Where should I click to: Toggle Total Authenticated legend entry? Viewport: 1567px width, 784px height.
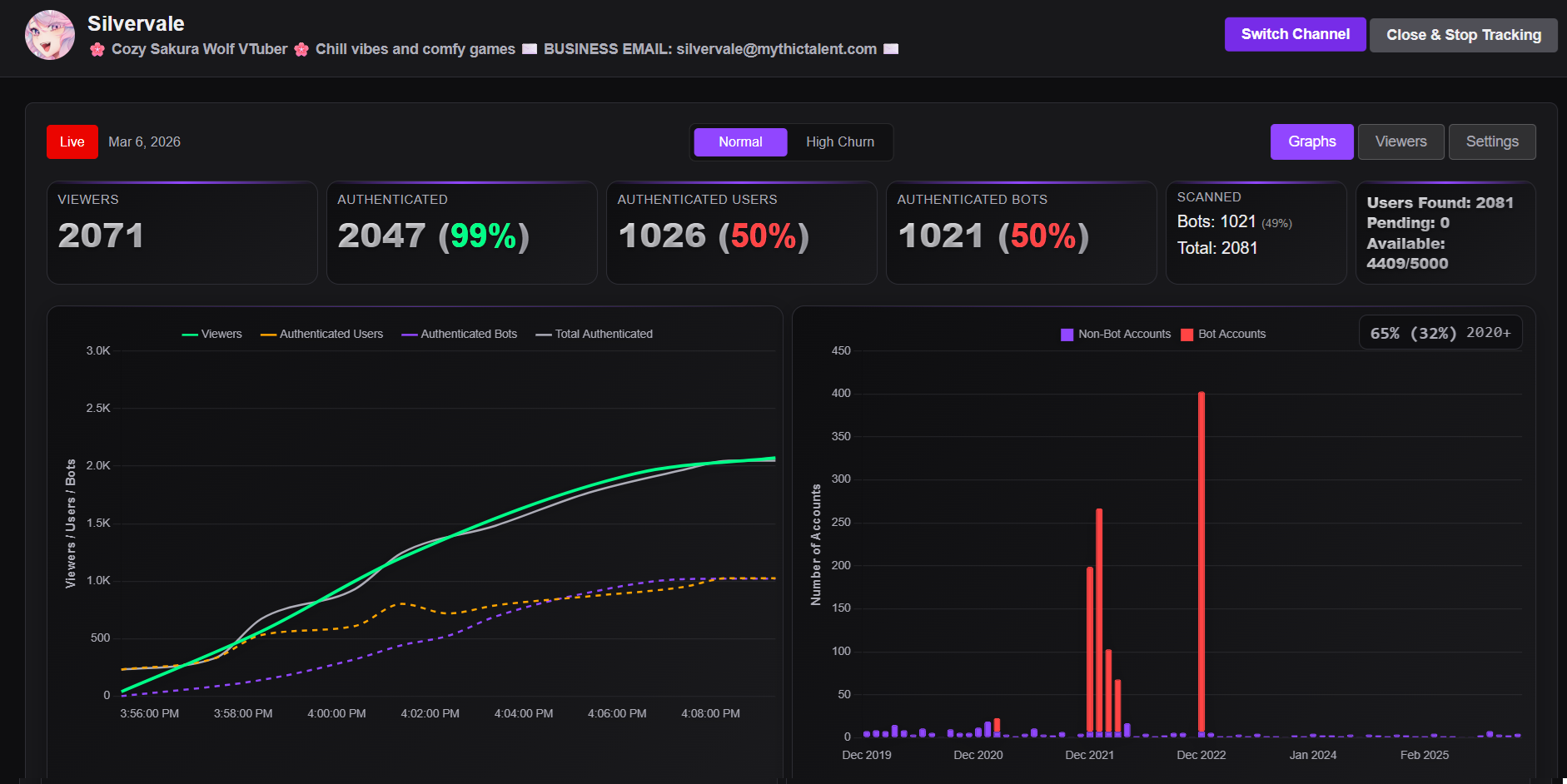(594, 334)
